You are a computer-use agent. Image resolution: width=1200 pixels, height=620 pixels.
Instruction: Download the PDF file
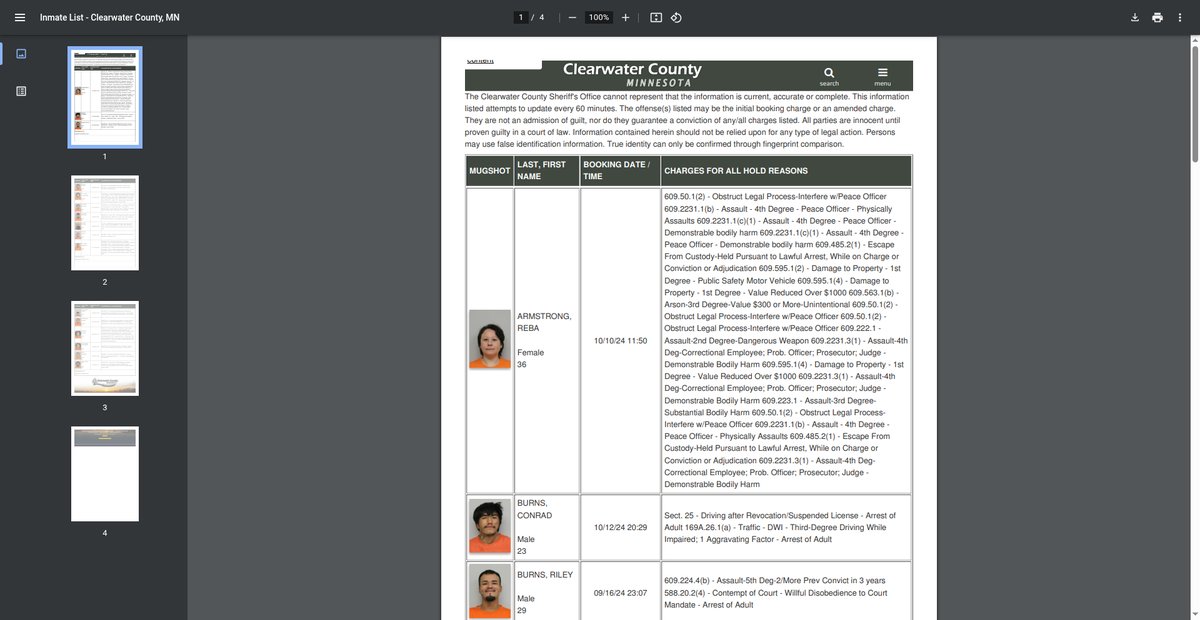tap(1135, 18)
